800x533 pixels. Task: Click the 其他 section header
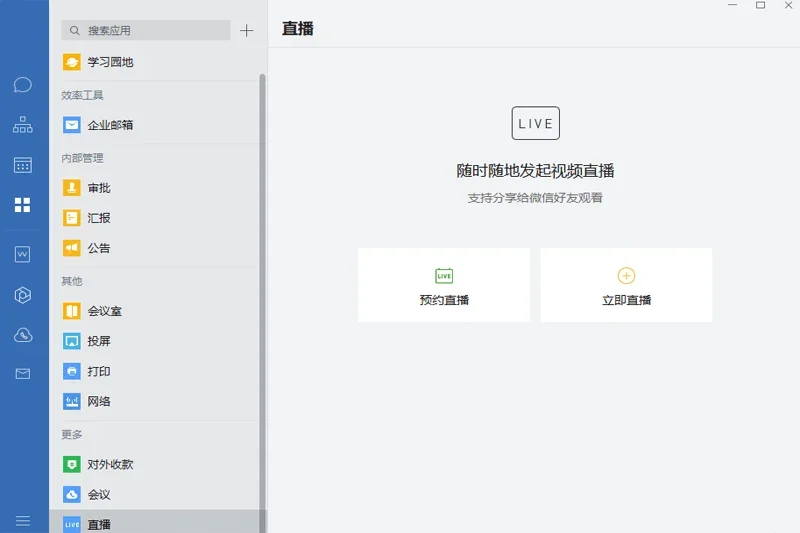72,281
